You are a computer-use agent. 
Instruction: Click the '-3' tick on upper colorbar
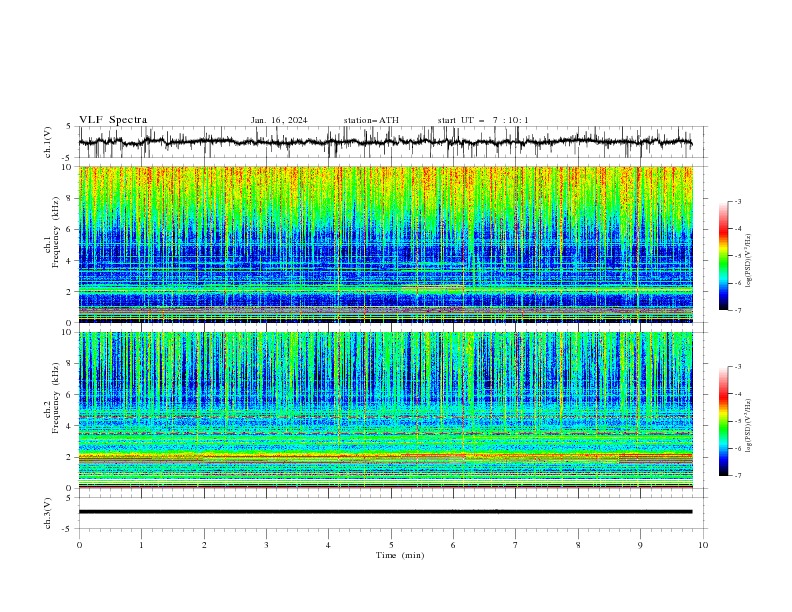coord(737,201)
